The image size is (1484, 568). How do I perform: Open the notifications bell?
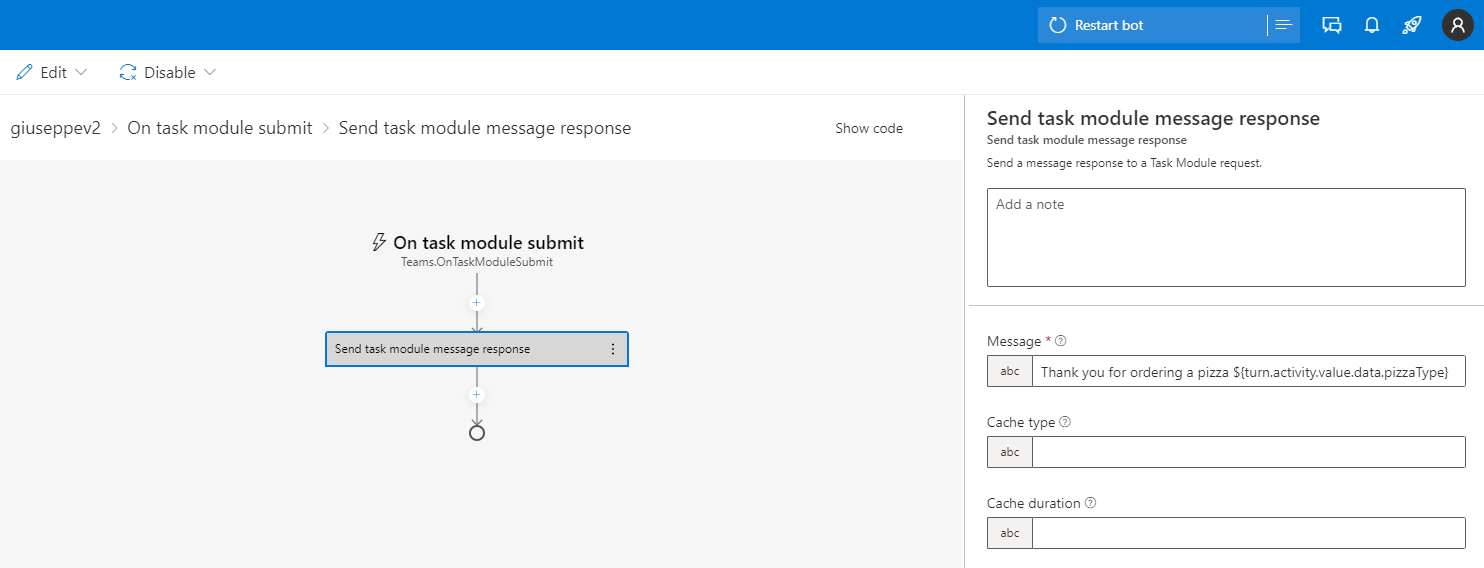pos(1372,25)
